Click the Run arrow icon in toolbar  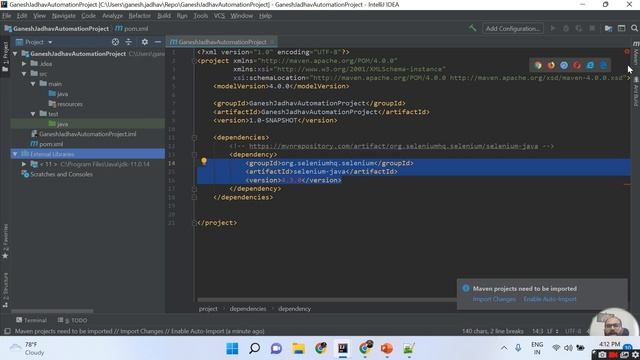553,29
